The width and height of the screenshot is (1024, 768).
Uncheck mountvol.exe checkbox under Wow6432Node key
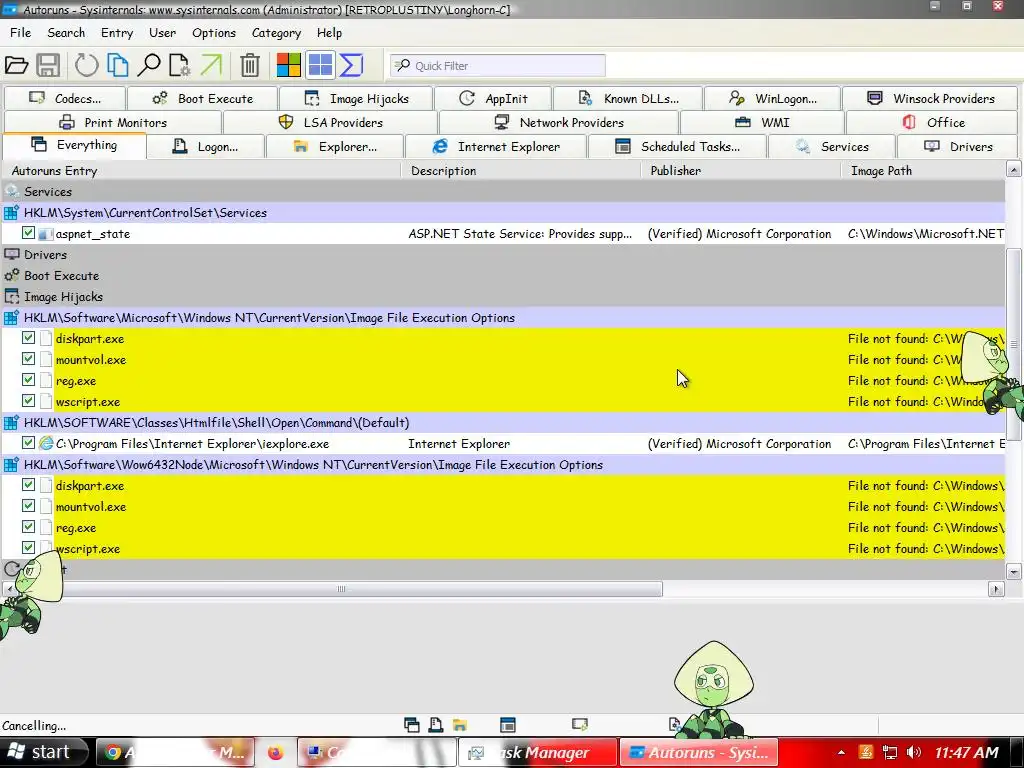pyautogui.click(x=28, y=505)
